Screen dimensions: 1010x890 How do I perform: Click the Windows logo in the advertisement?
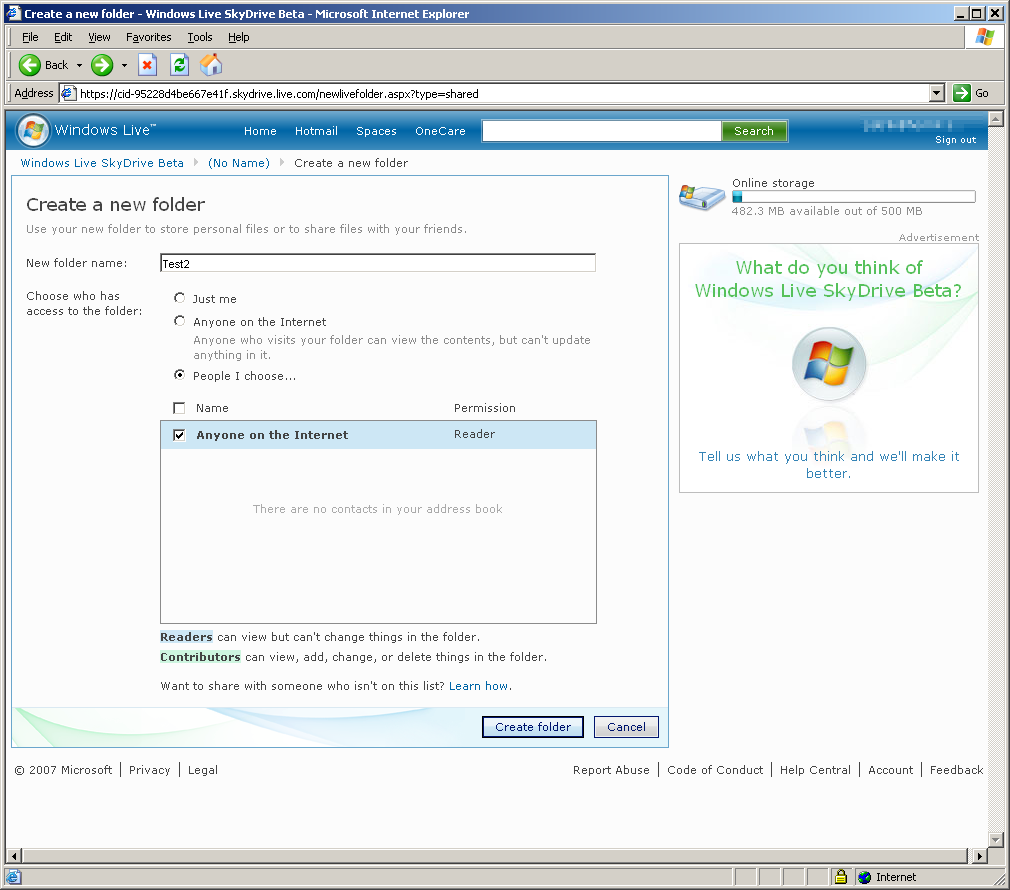click(x=829, y=364)
